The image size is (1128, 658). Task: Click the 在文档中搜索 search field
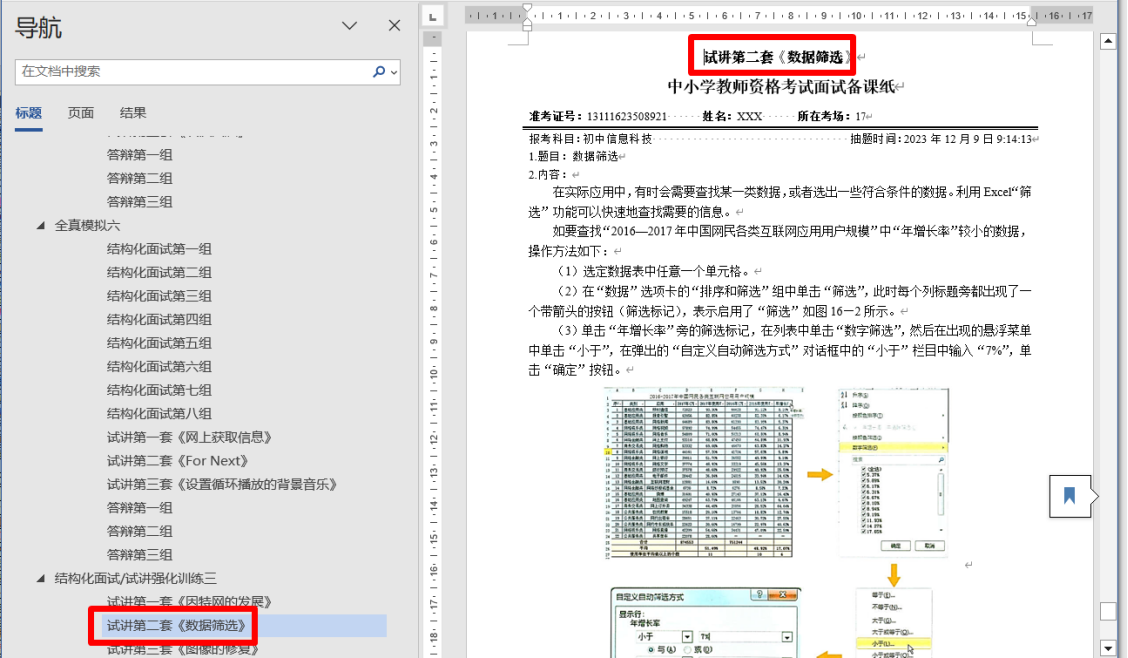(190, 72)
